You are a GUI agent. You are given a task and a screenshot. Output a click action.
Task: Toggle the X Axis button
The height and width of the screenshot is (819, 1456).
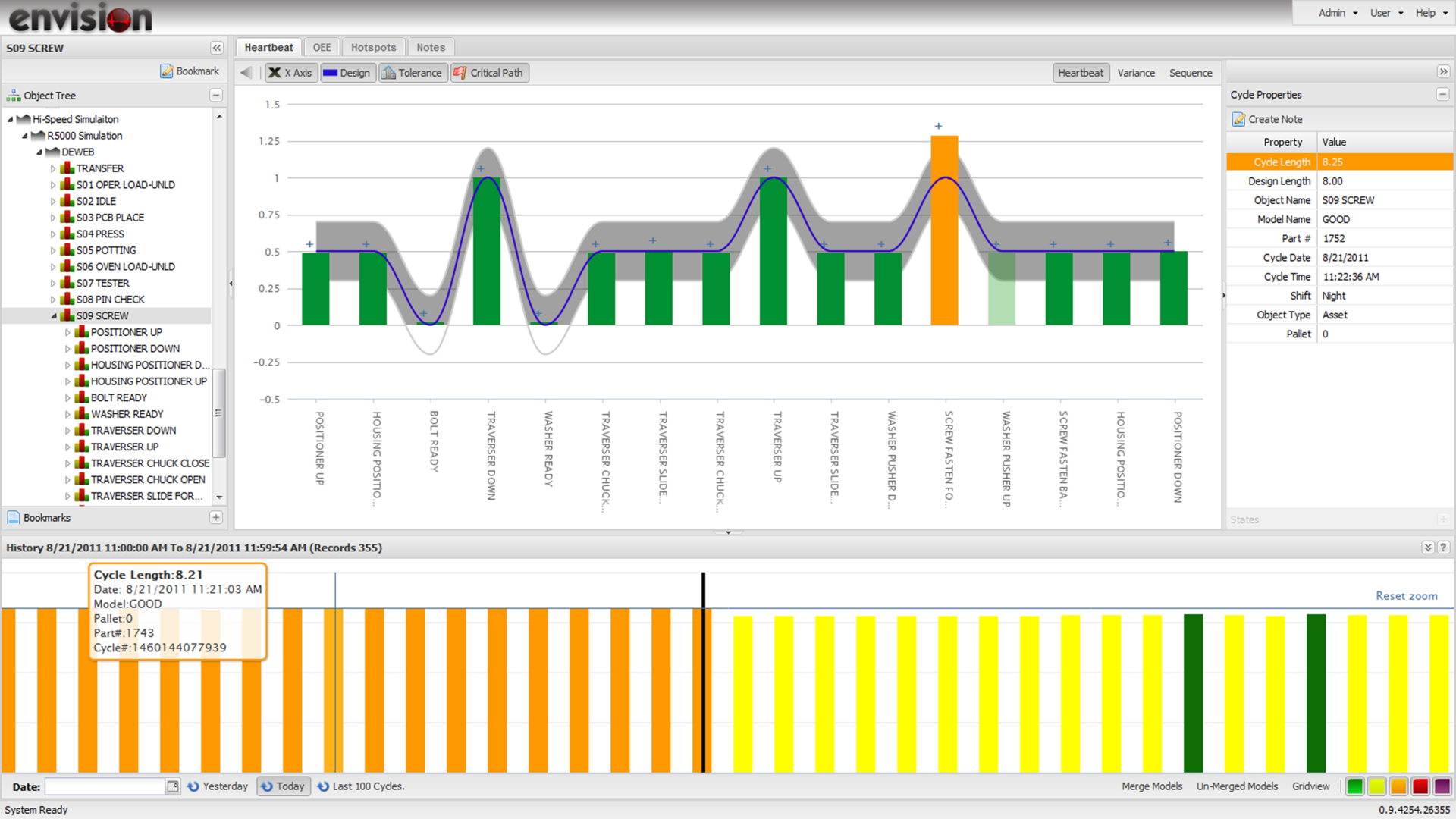tap(290, 73)
